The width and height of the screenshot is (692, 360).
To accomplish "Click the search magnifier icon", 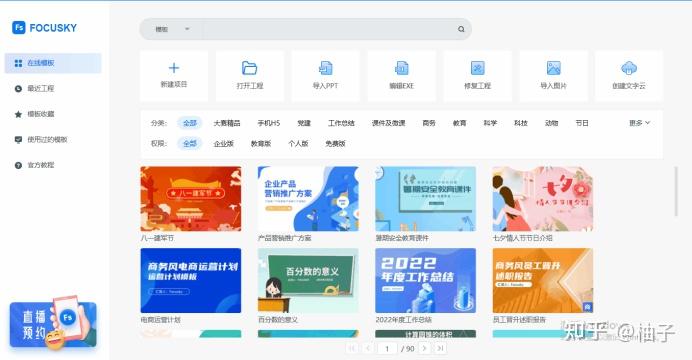I will point(461,29).
